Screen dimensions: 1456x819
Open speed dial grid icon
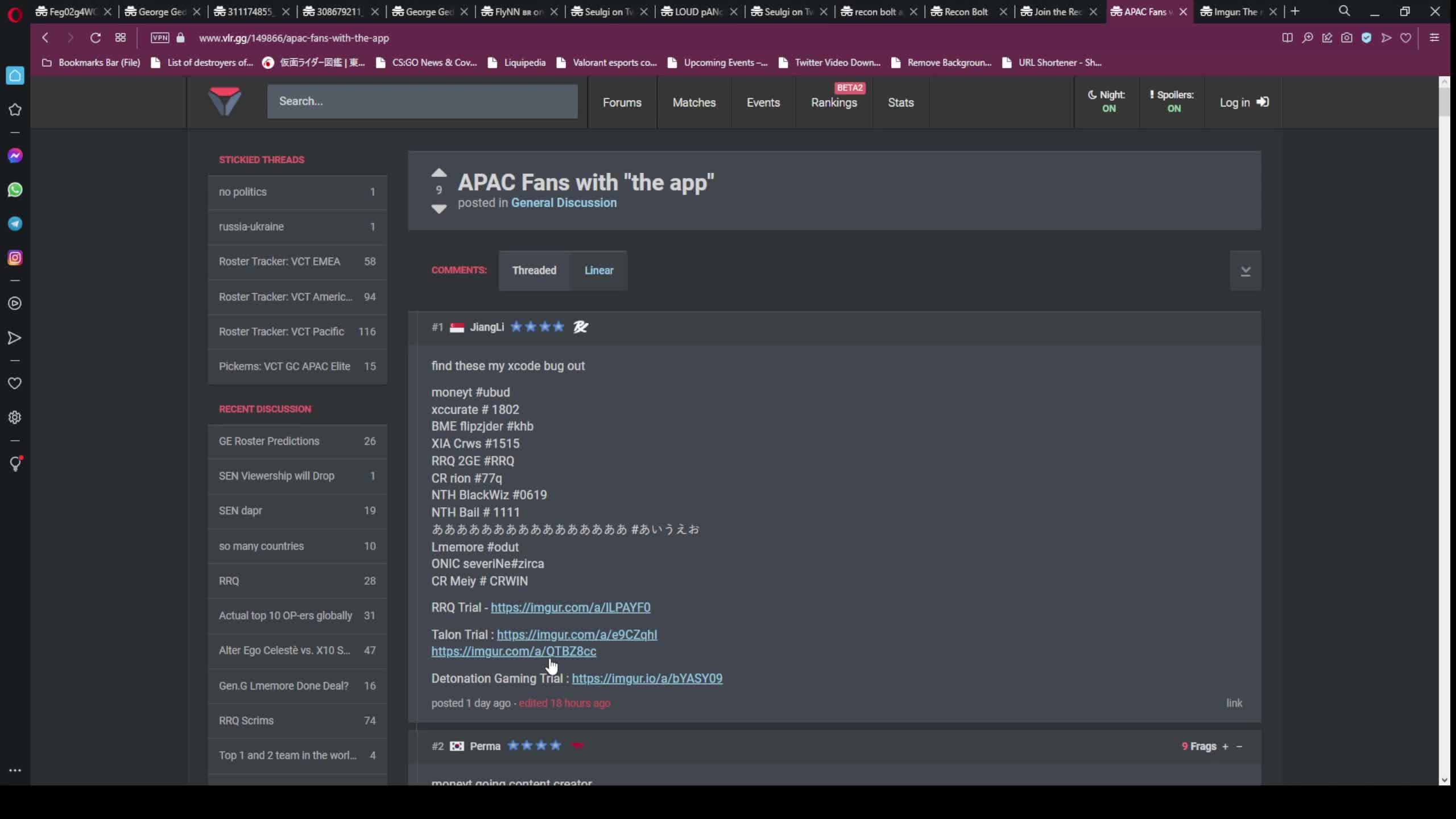click(x=121, y=38)
